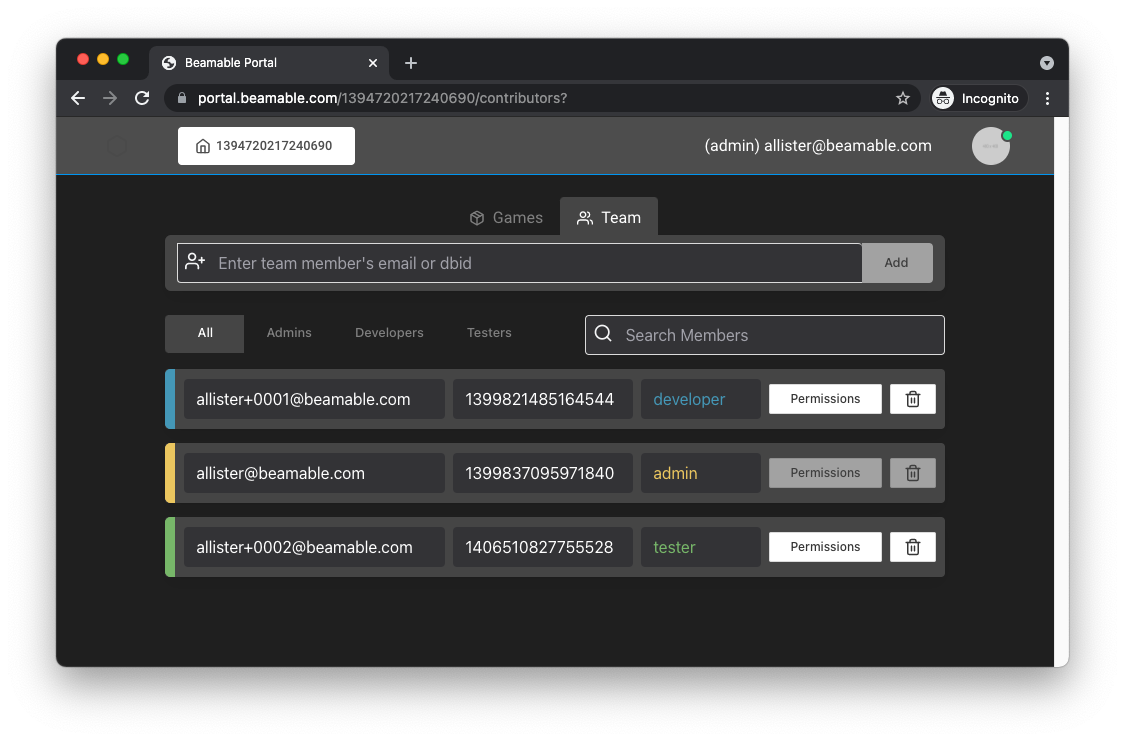Screen dimensions: 1125x741
Task: Switch to the Games tab
Action: [507, 217]
